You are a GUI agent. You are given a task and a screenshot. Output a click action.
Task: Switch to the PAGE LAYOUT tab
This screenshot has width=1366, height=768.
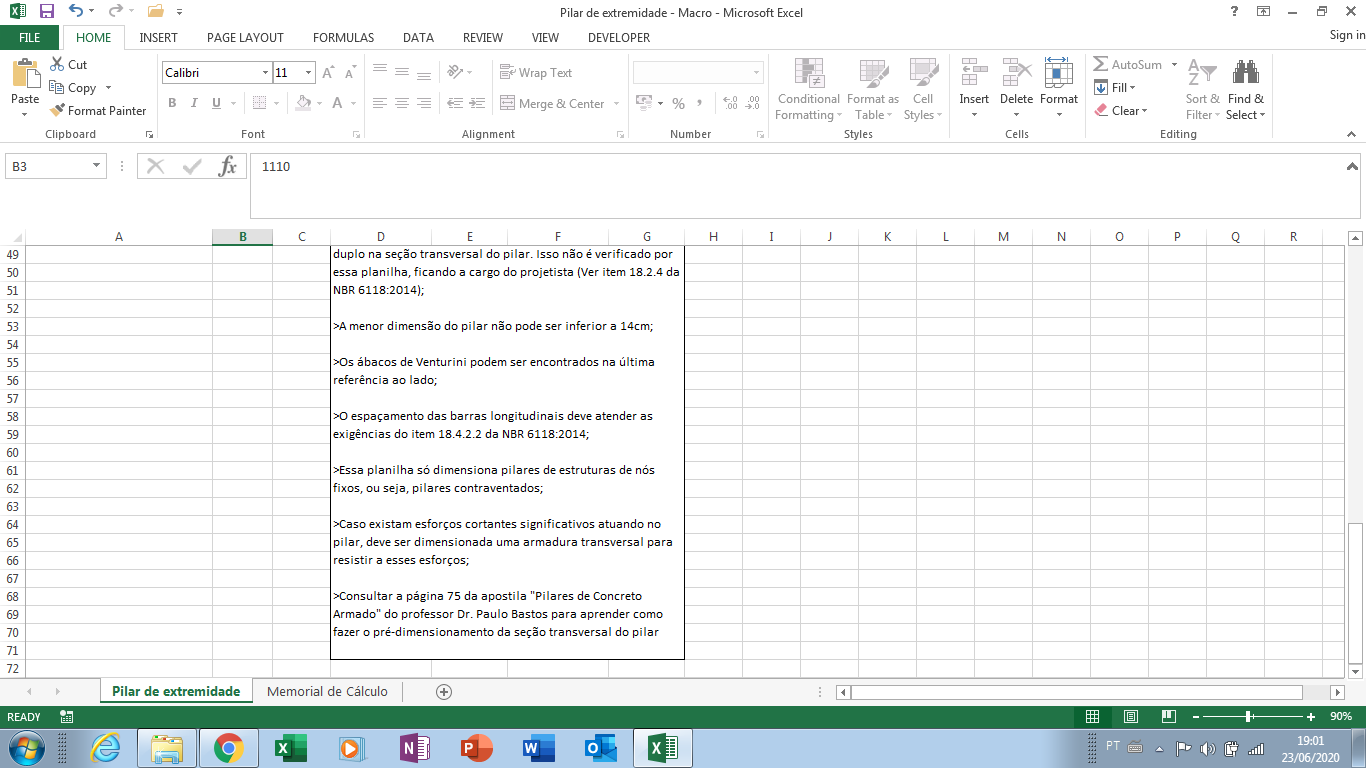[245, 37]
